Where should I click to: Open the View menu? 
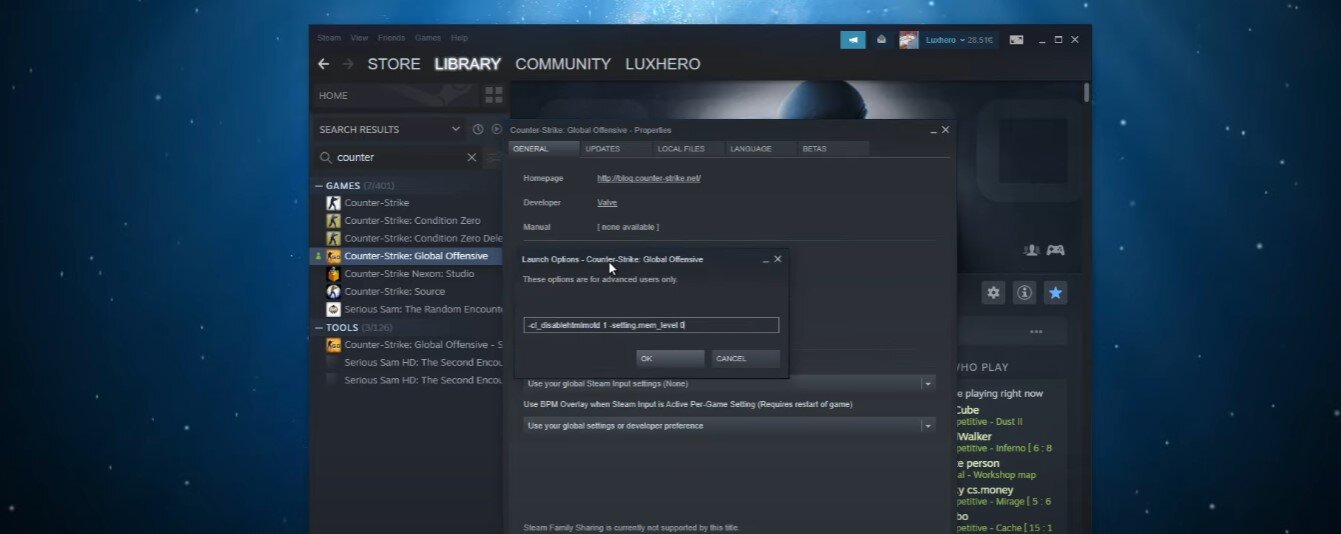359,38
